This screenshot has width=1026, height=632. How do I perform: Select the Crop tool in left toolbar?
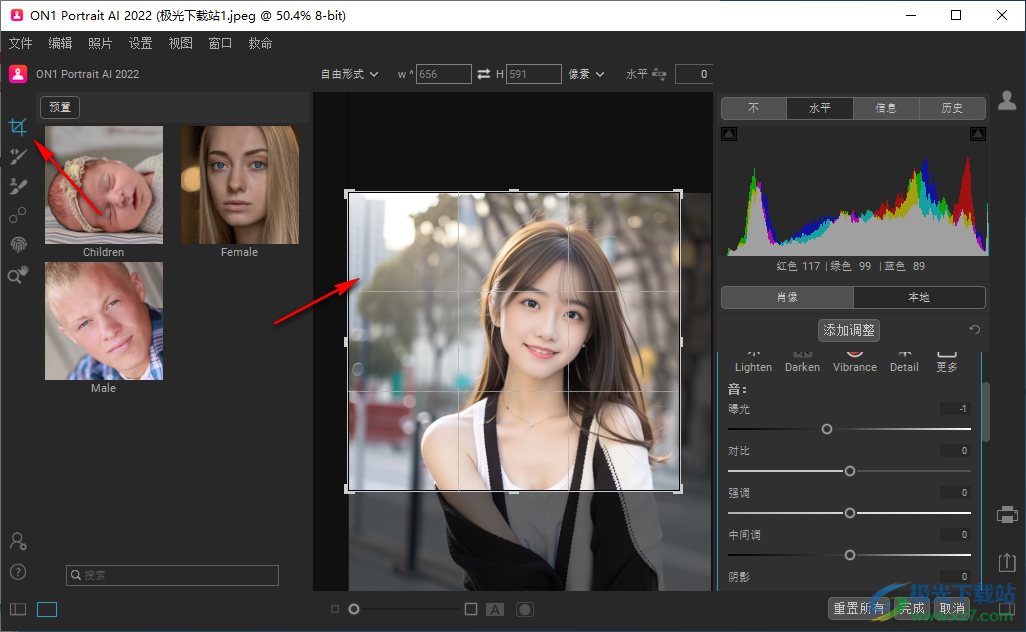(18, 126)
